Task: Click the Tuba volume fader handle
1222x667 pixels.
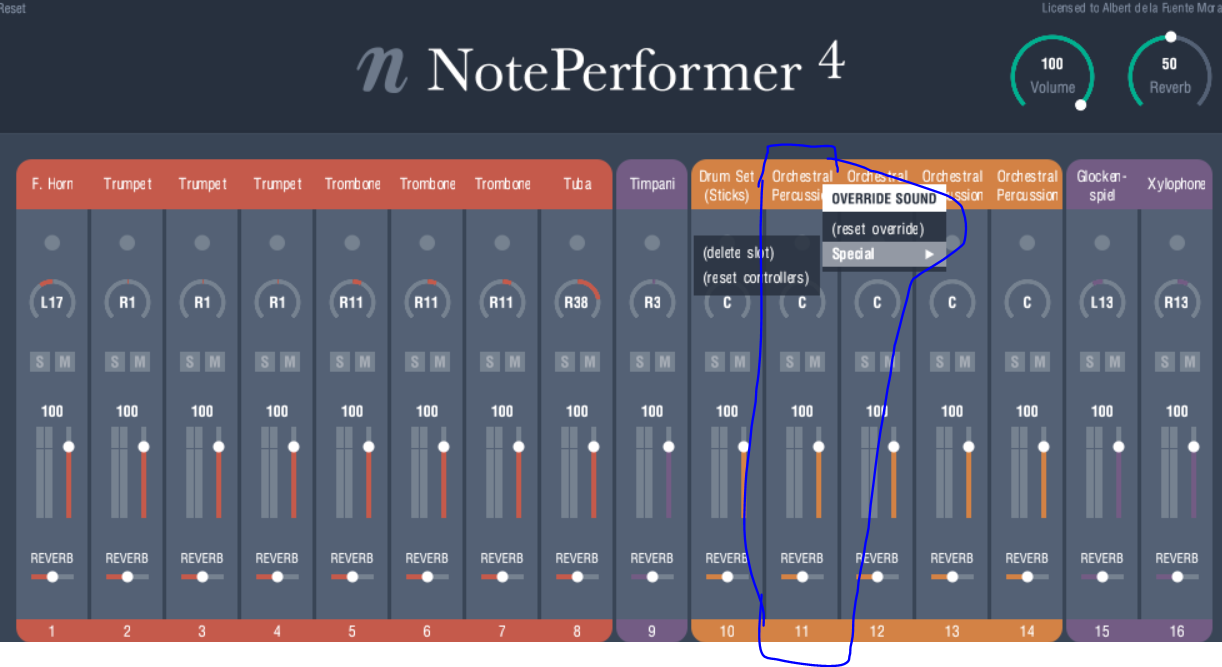Action: [x=593, y=447]
